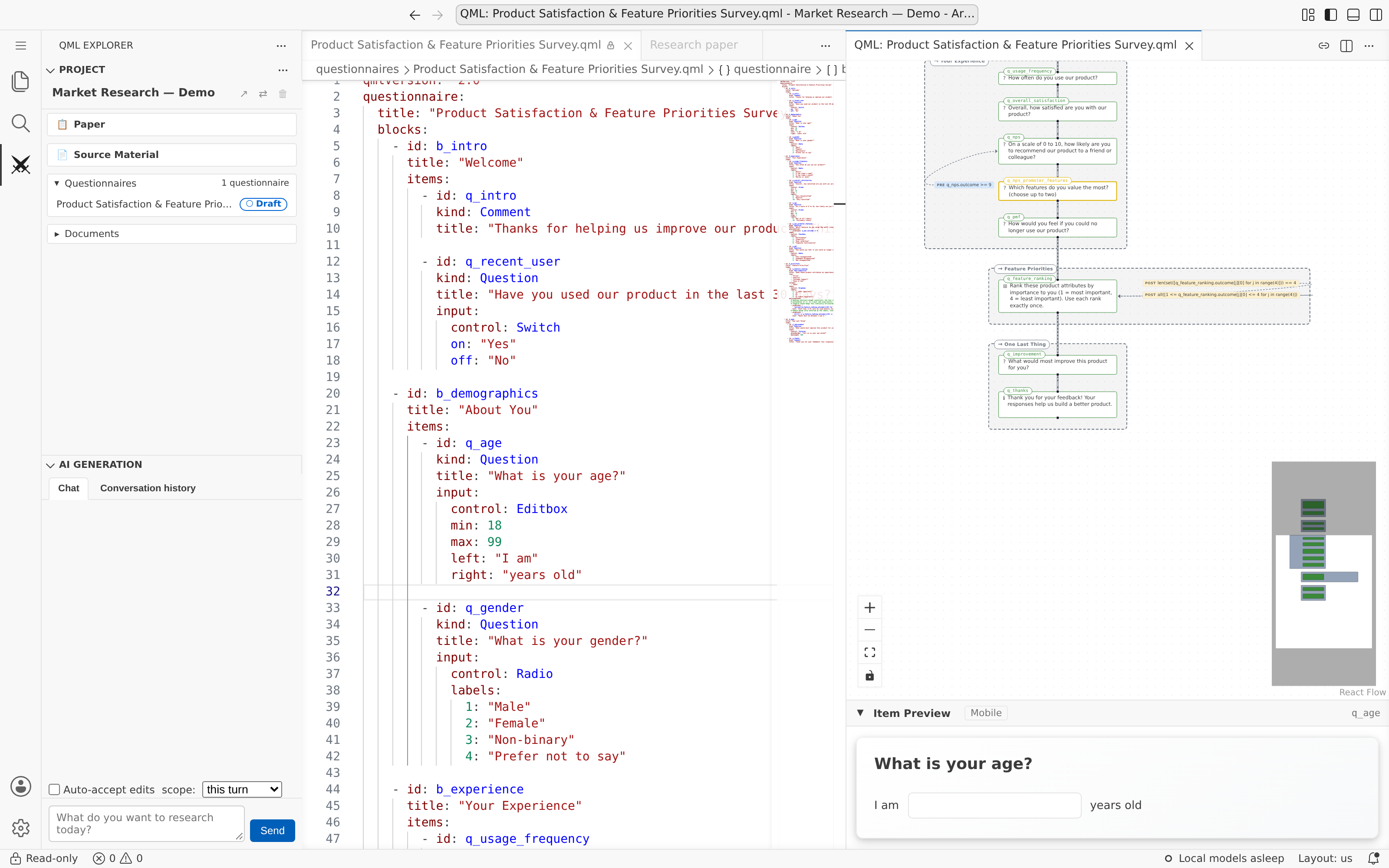This screenshot has width=1389, height=868.
Task: Click the age input field in preview
Action: (x=994, y=805)
